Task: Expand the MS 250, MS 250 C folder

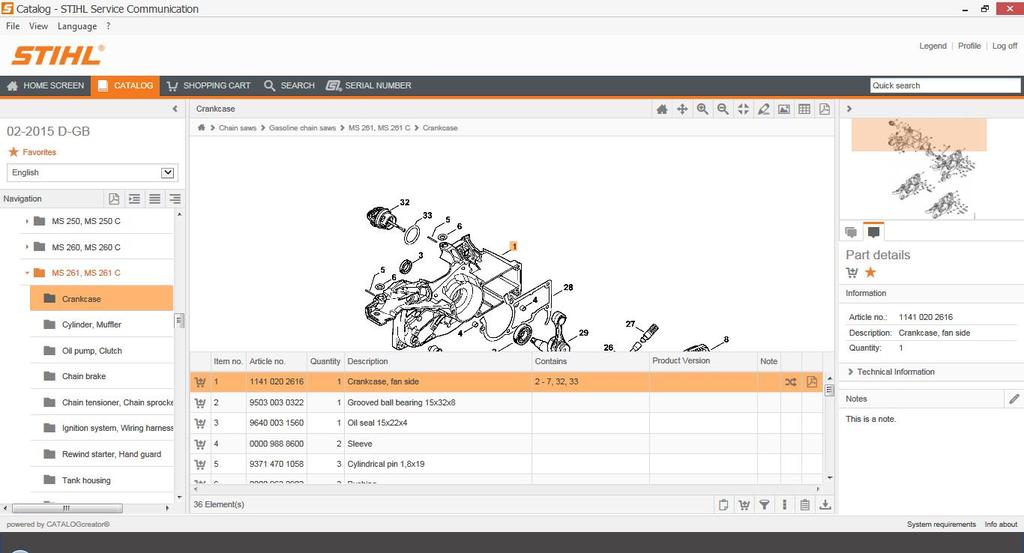Action: tap(27, 221)
